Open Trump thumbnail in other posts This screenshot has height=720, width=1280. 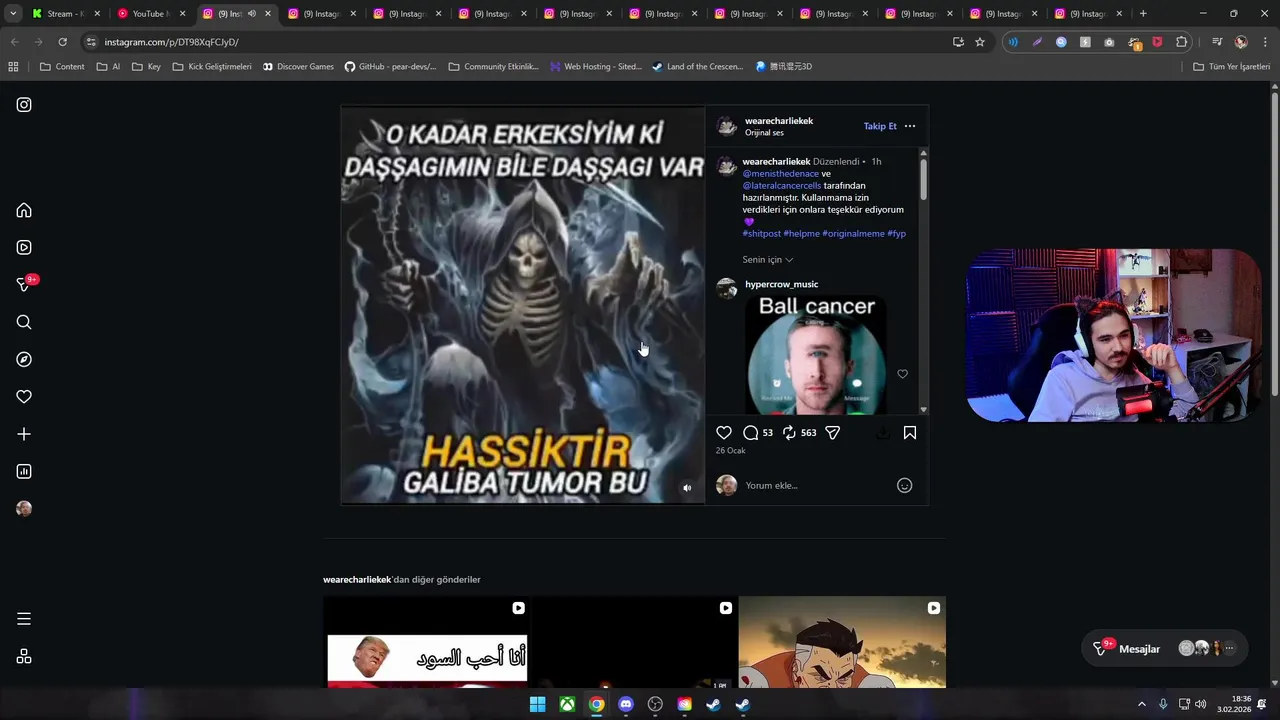click(427, 642)
